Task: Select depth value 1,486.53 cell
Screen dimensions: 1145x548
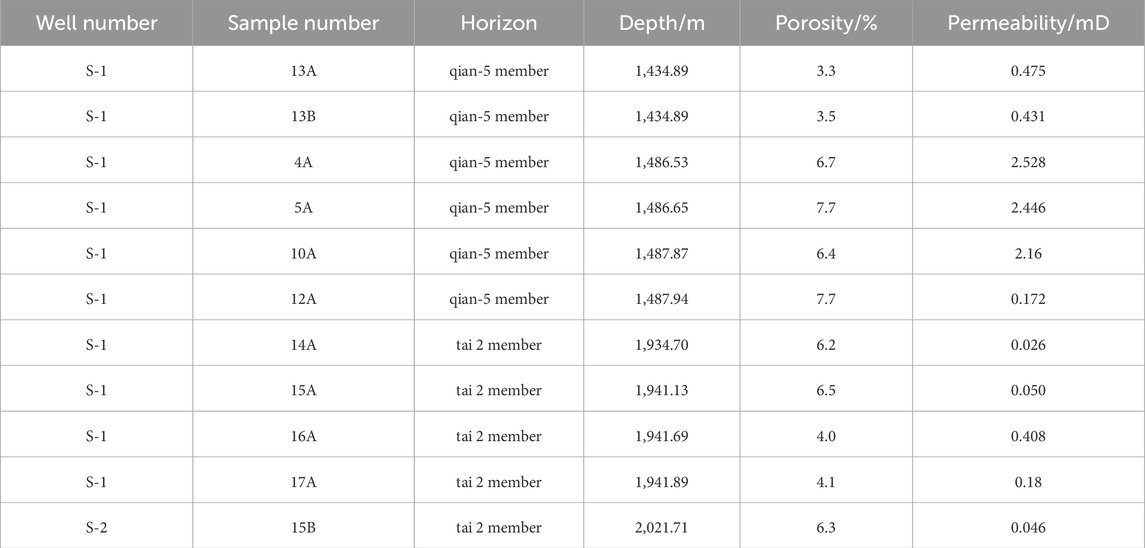Action: coord(661,162)
